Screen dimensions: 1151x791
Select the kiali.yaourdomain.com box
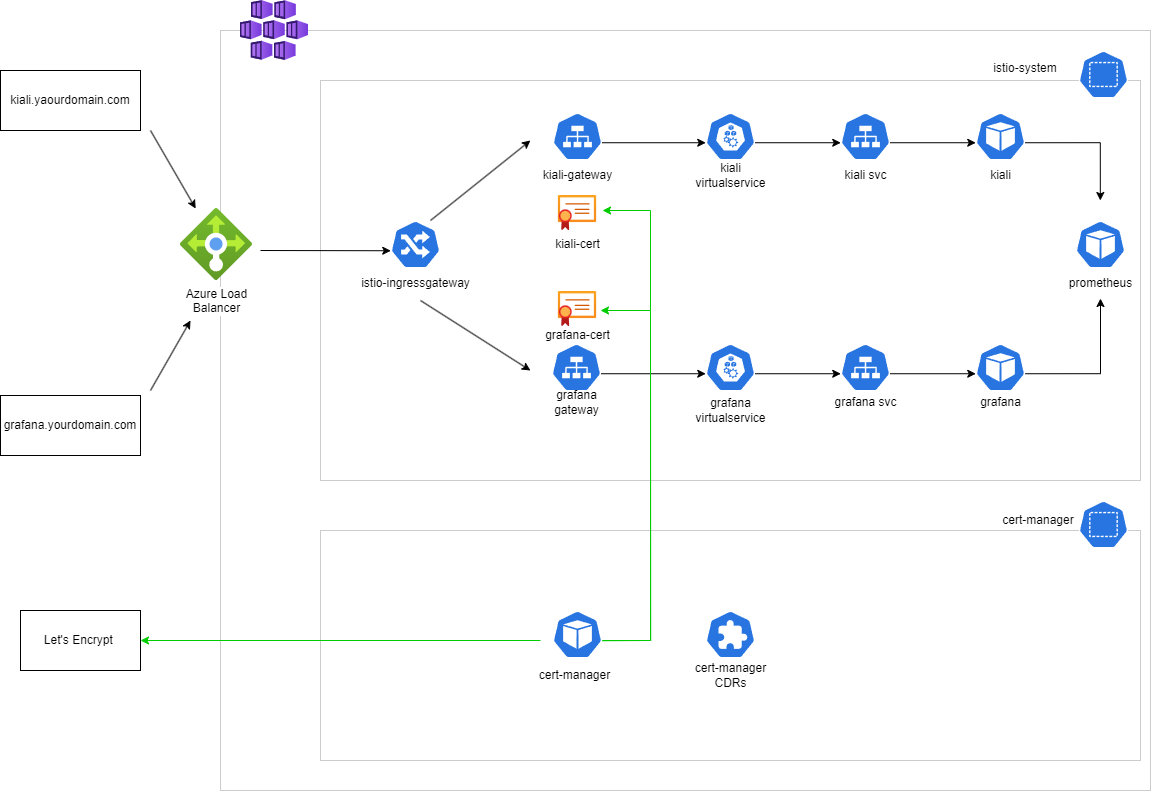(70, 101)
